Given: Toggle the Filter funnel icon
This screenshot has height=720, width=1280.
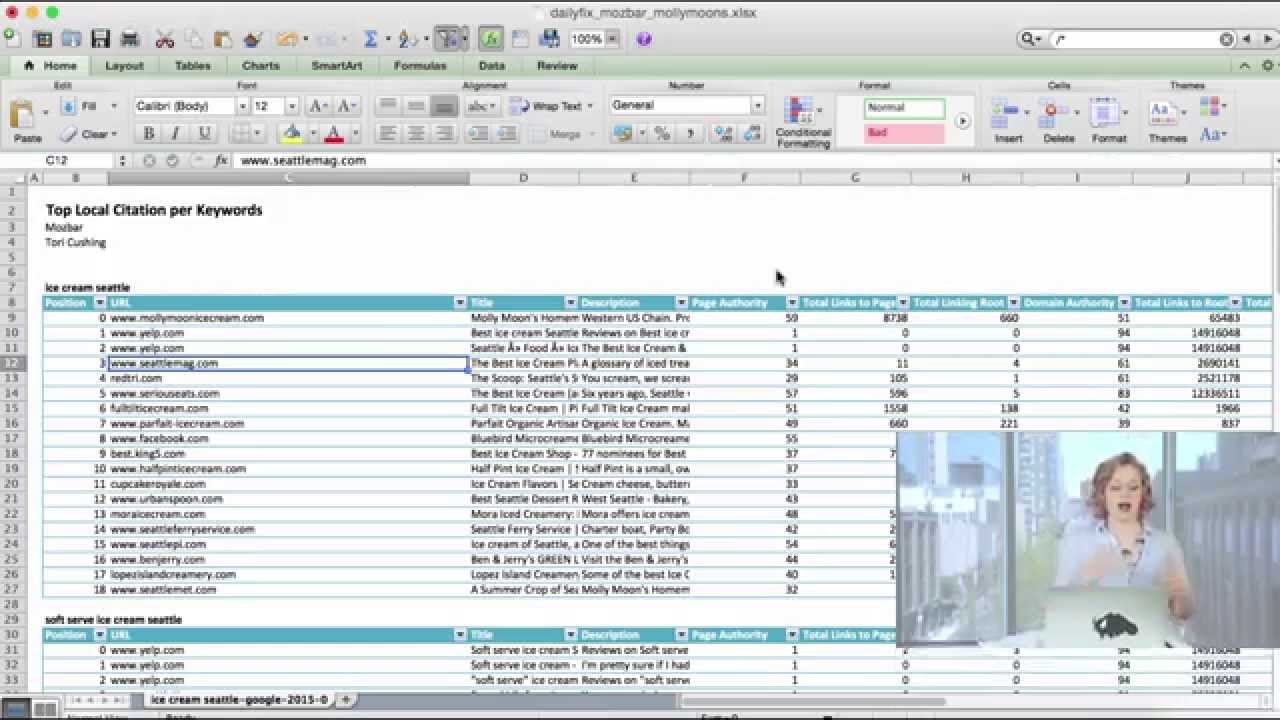Looking at the screenshot, I should pos(447,39).
